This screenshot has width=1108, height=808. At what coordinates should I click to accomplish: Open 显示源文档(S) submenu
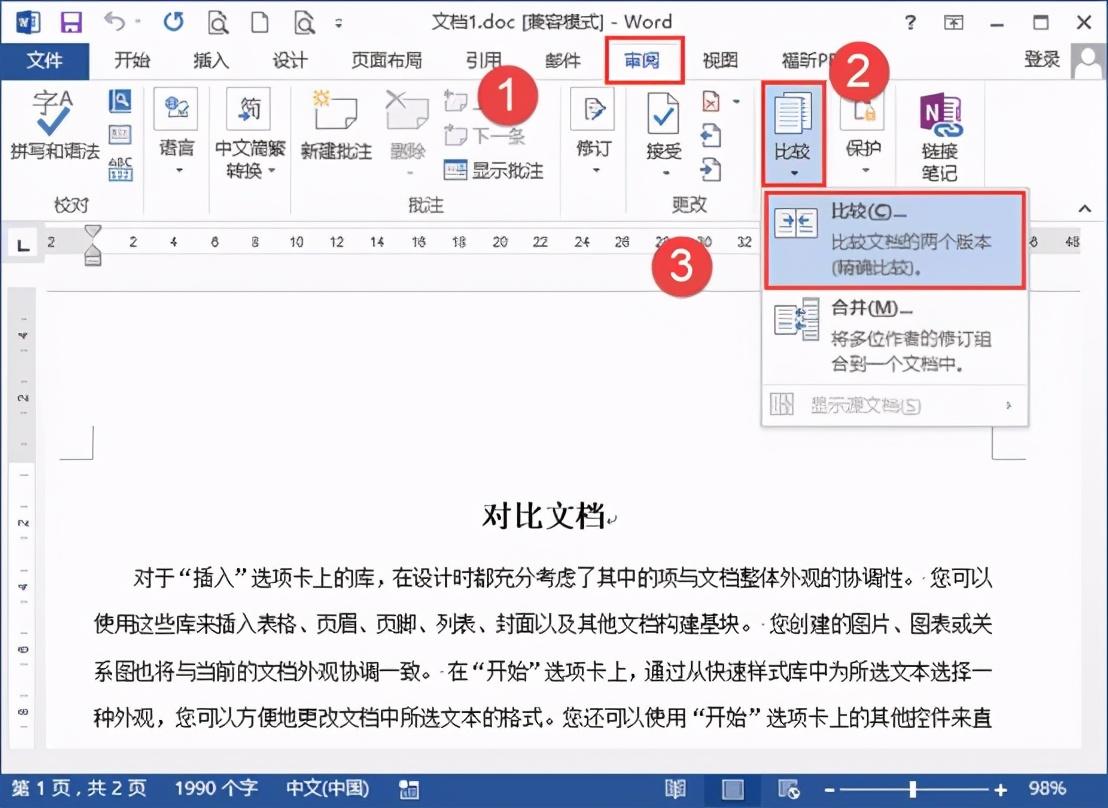(x=895, y=406)
